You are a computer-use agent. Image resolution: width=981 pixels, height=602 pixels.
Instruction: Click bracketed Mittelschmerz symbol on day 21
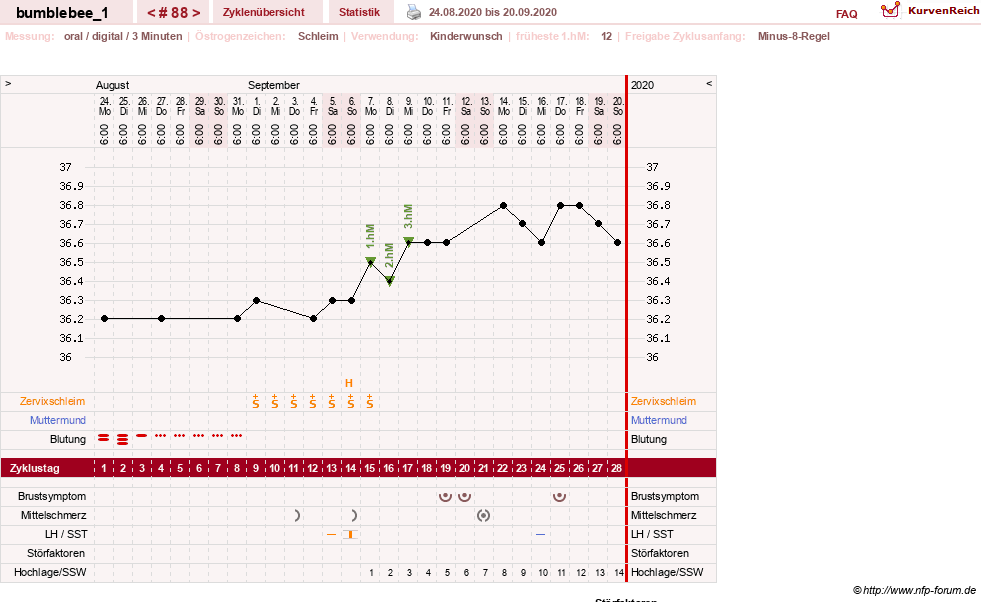tap(483, 516)
